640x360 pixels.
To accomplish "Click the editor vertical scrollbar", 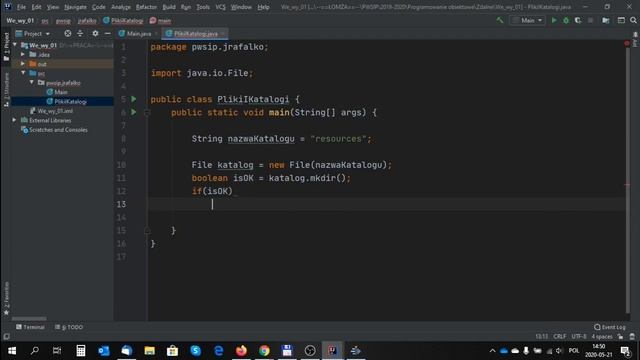I will click(628, 180).
